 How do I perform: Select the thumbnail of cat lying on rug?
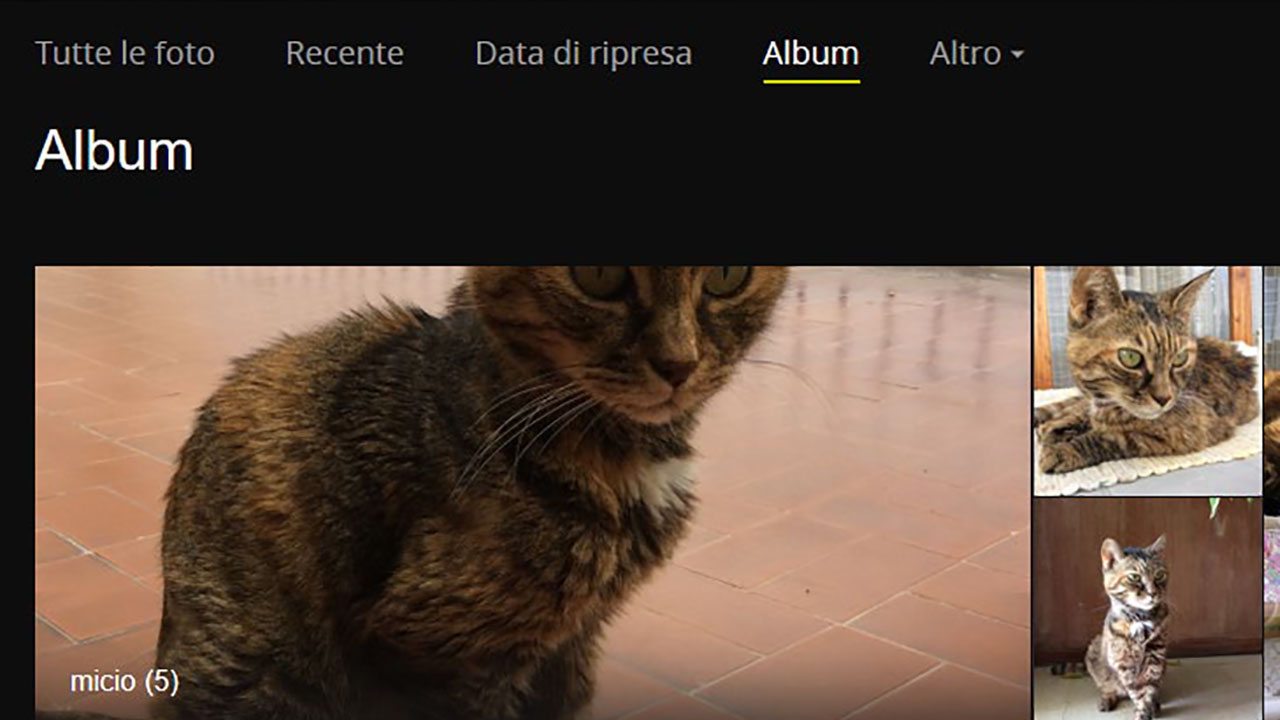1147,380
